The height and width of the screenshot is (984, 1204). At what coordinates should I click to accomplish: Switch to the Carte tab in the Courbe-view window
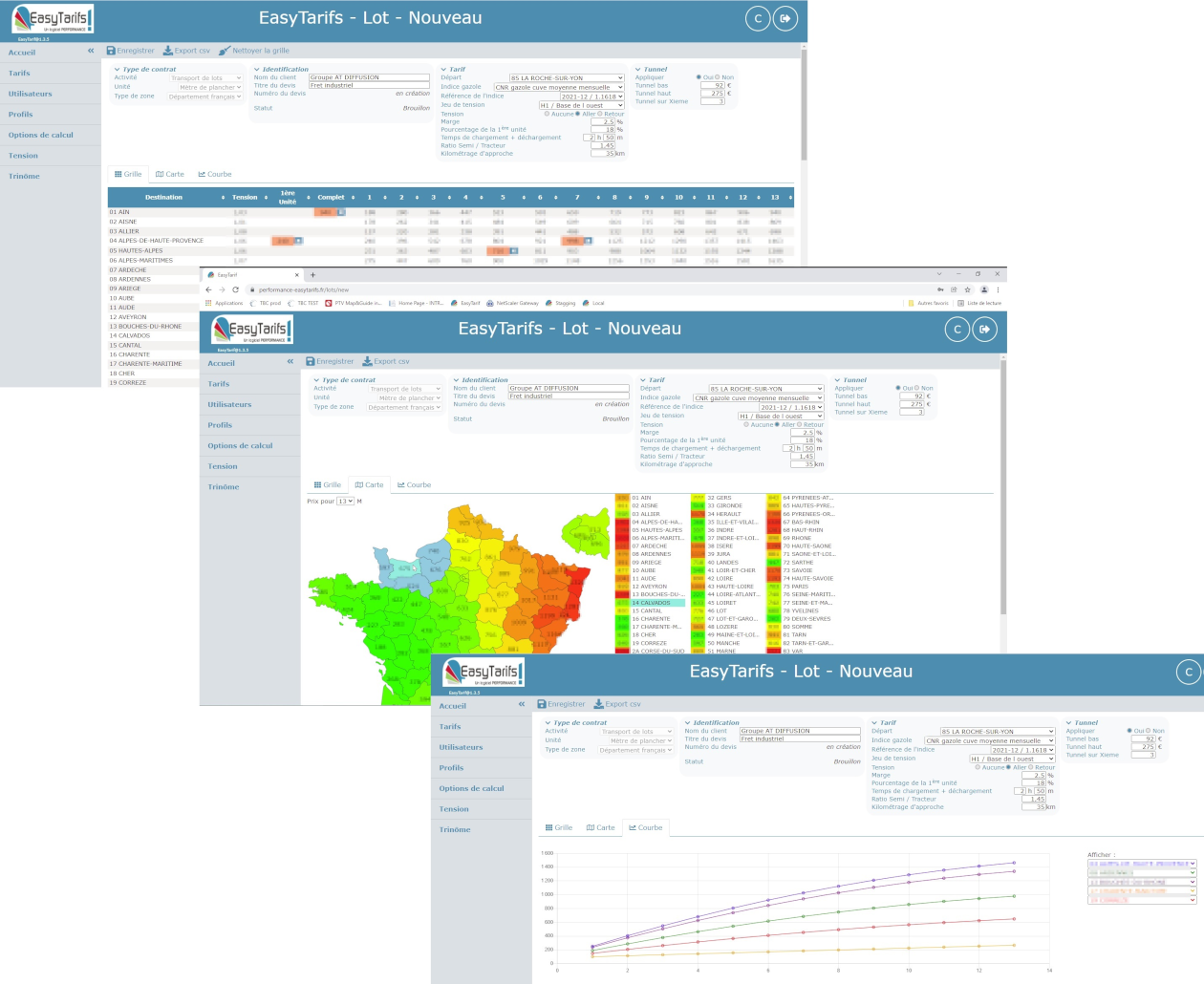pos(601,827)
